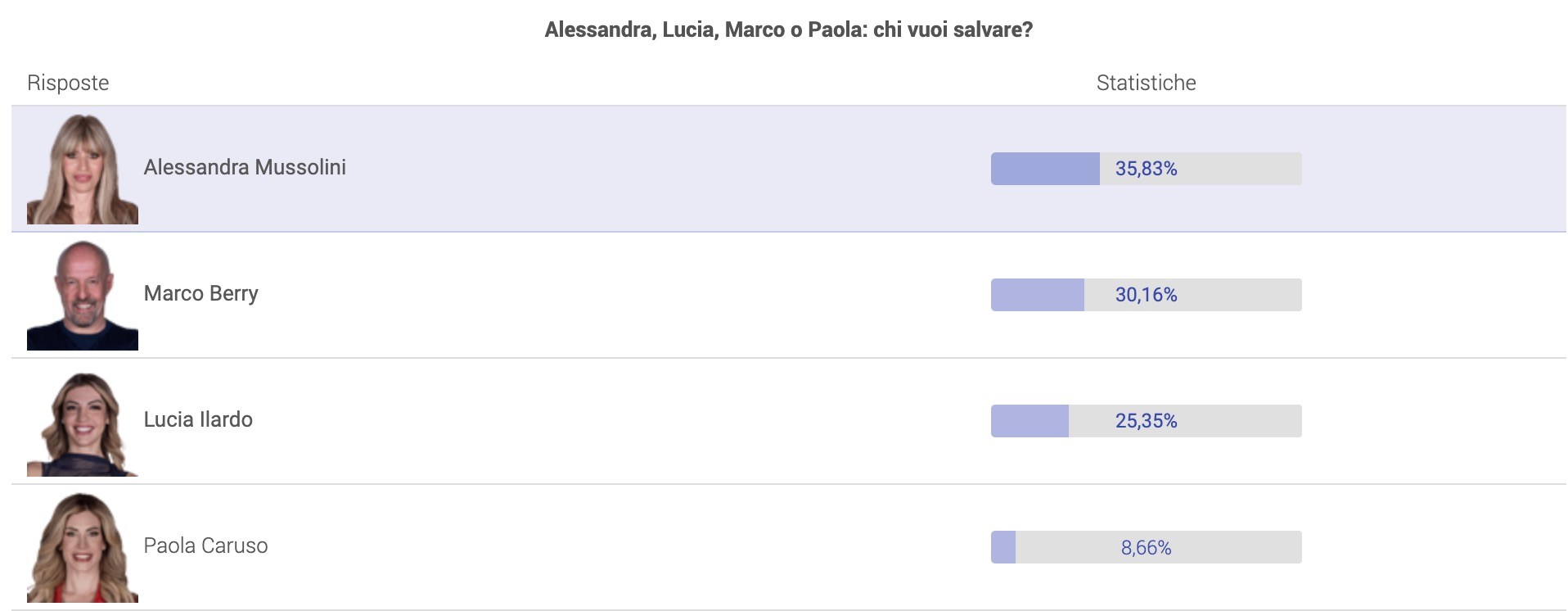Click Marco Berry's portrait photo
1568x611 pixels.
pos(82,295)
